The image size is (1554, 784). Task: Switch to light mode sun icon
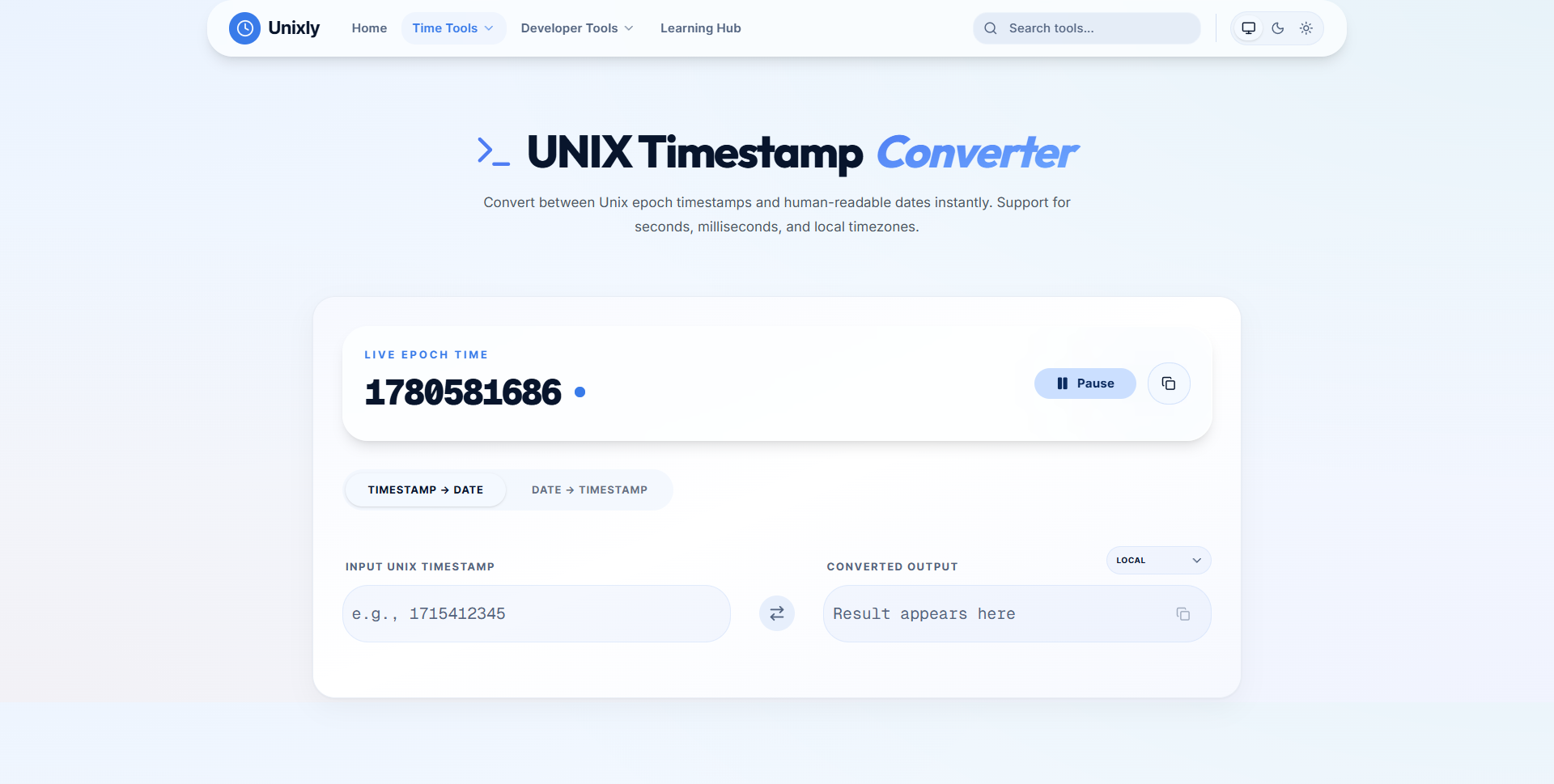click(1306, 28)
